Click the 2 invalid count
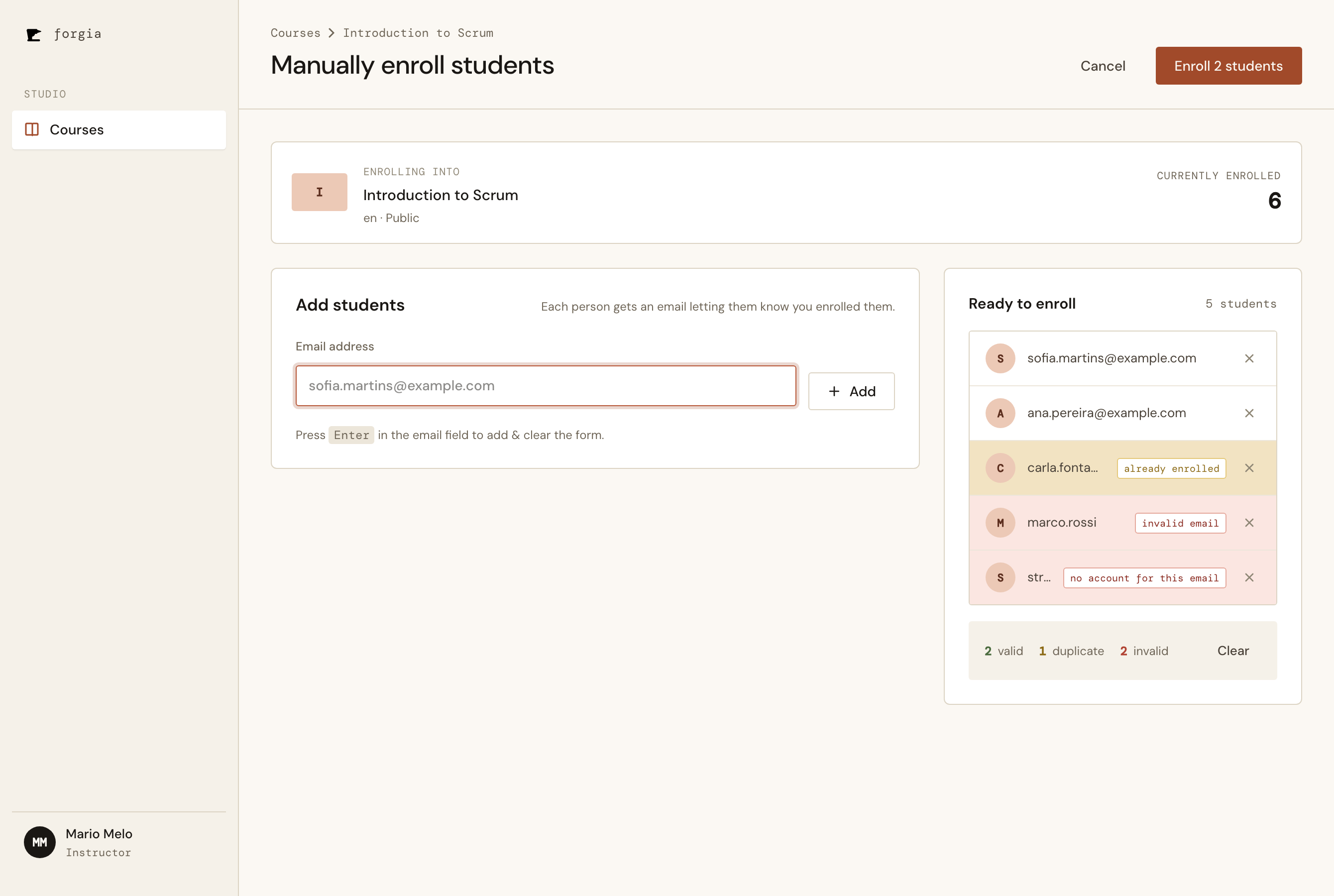 coord(1144,651)
